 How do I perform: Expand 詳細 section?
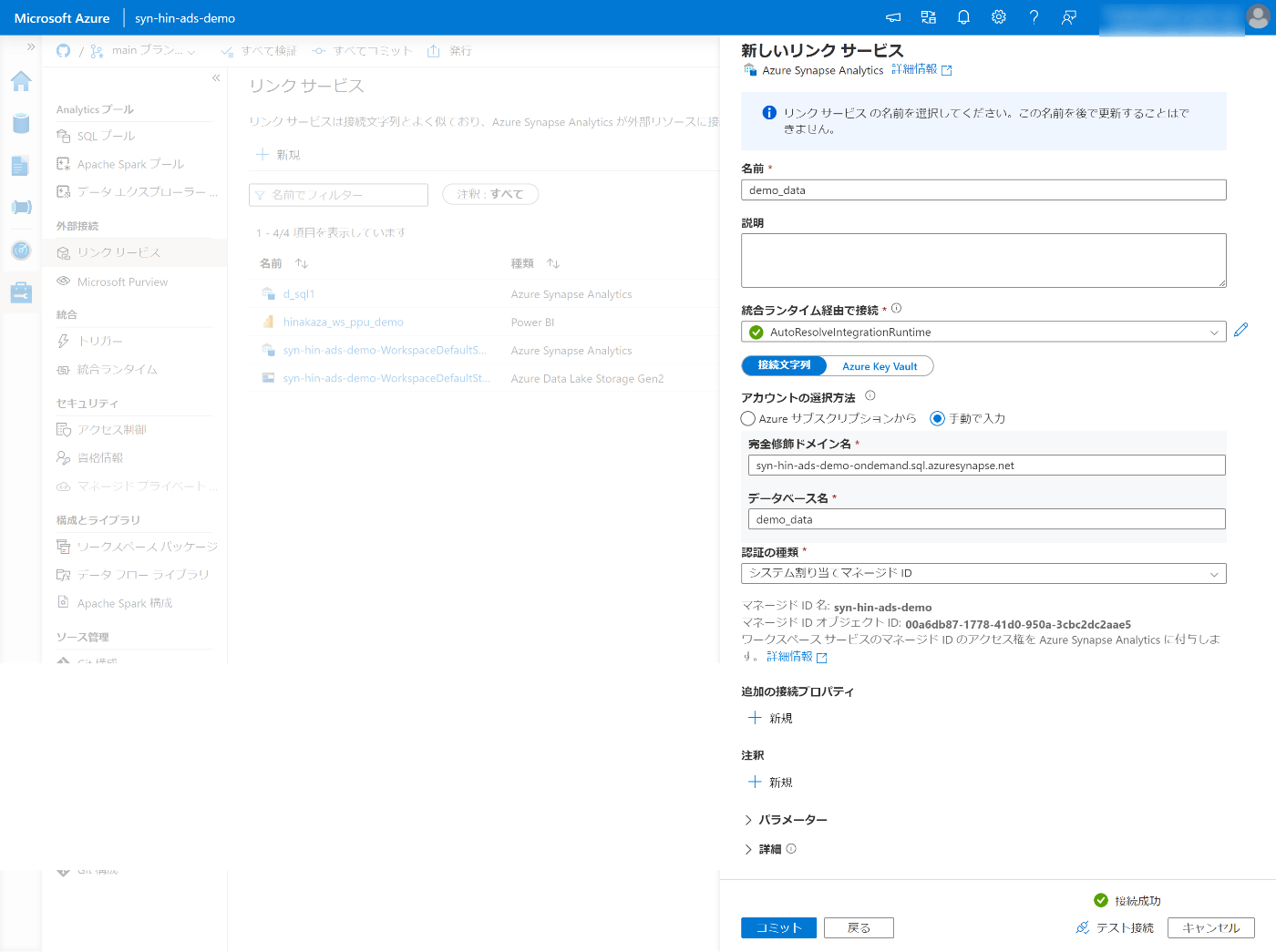coord(763,849)
